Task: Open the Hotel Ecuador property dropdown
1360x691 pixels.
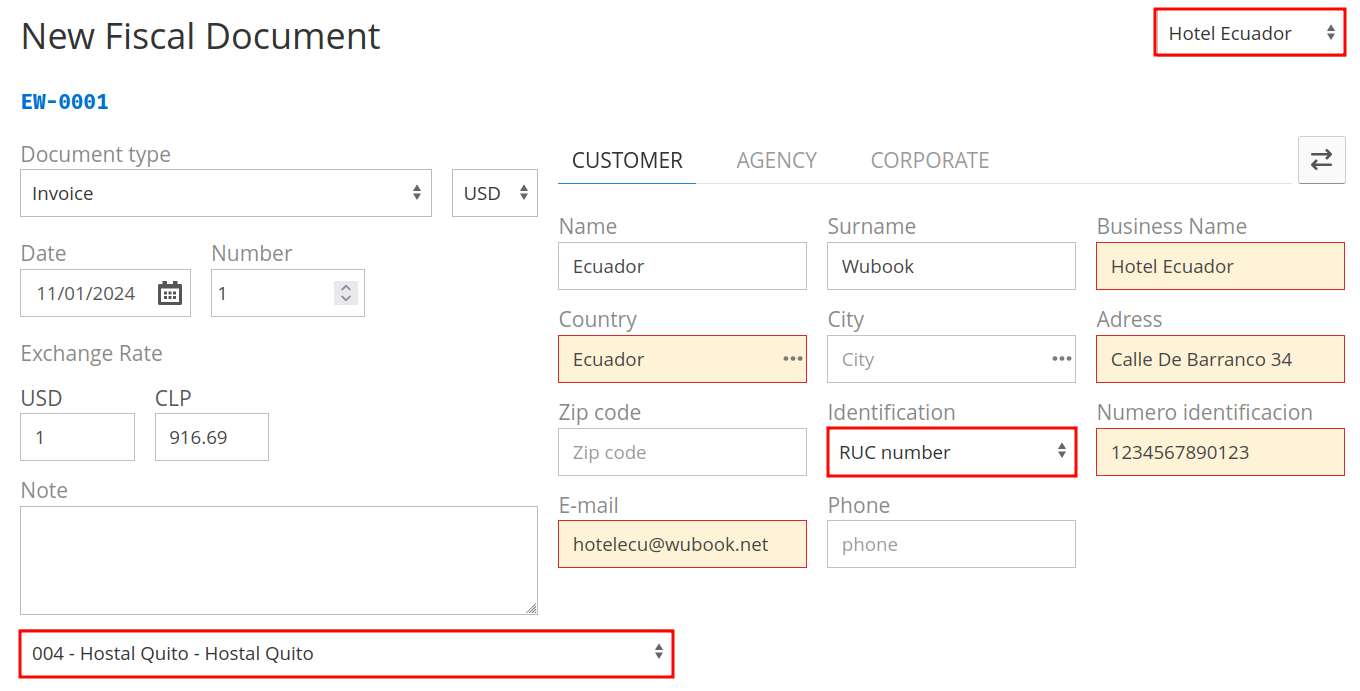Action: coord(1249,33)
